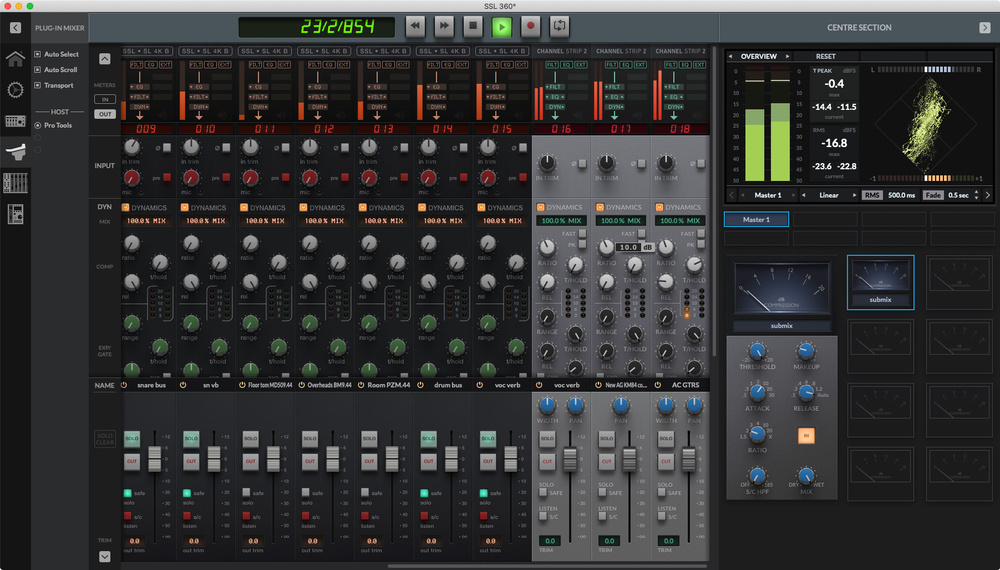Switch meters to IN mode
This screenshot has width=1000, height=570.
tap(104, 99)
